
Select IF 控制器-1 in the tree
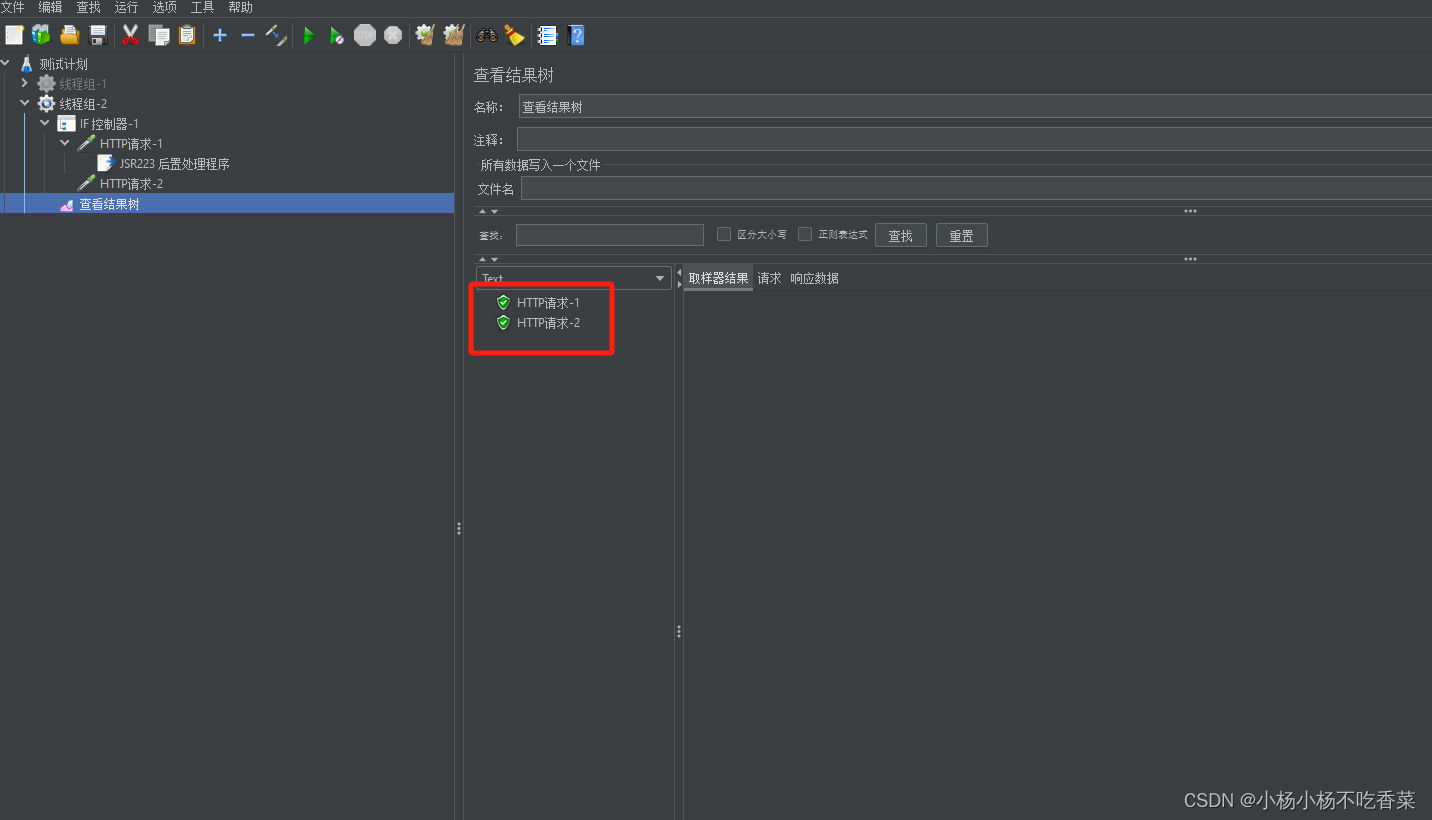[x=109, y=124]
